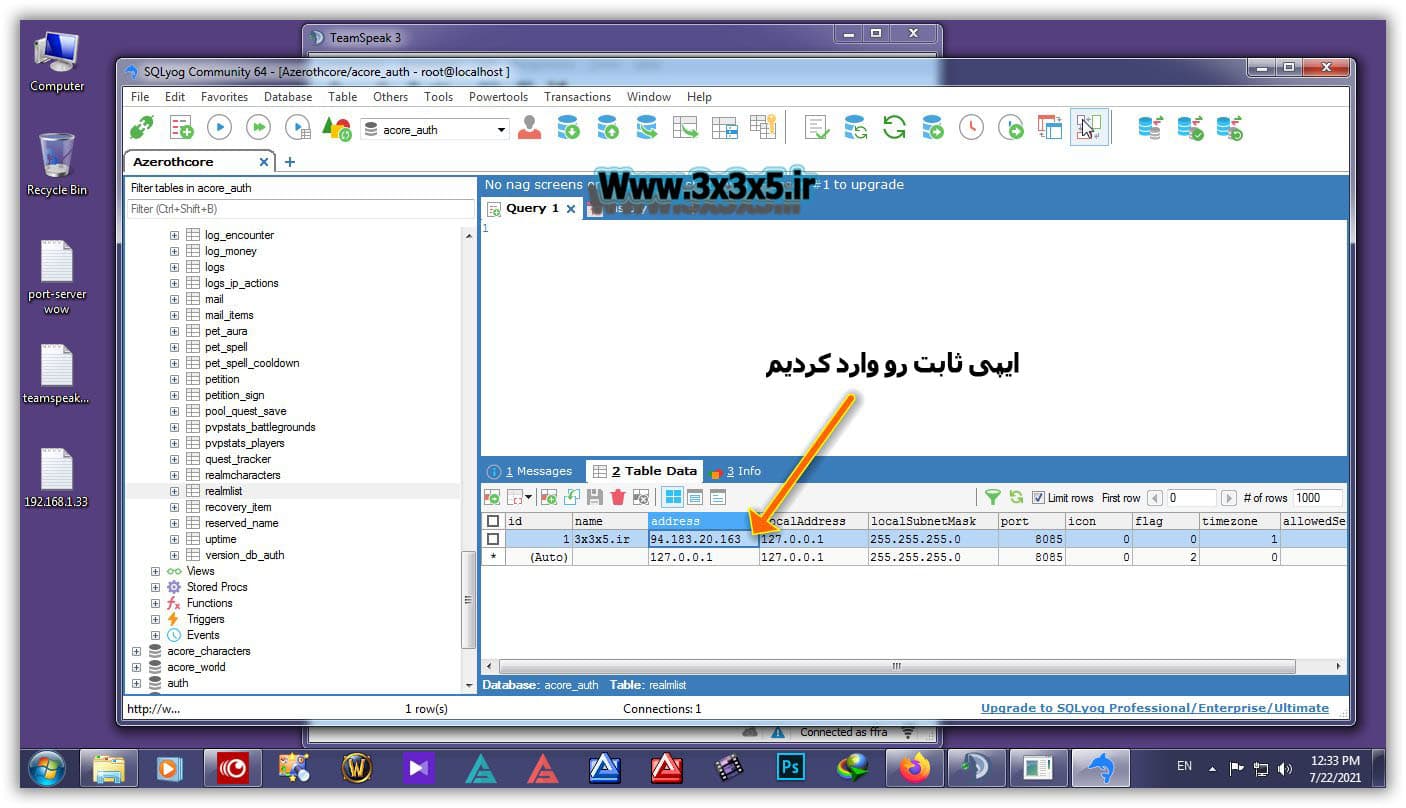Viewport: 1406px width, 808px height.
Task: Expand the acore_world database node
Action: pyautogui.click(x=137, y=667)
